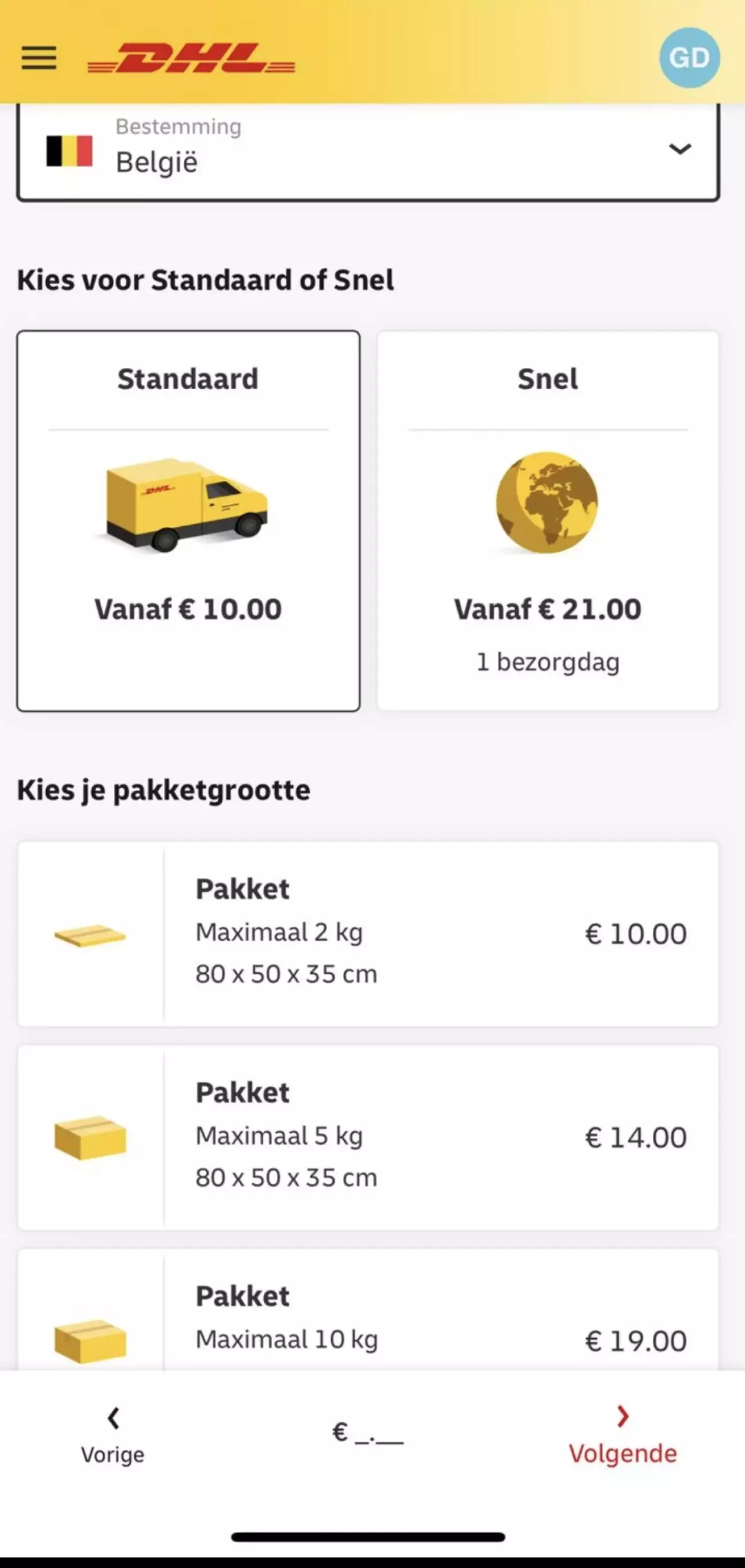The width and height of the screenshot is (745, 1568).
Task: Click the 5 kg box icon
Action: click(90, 1138)
